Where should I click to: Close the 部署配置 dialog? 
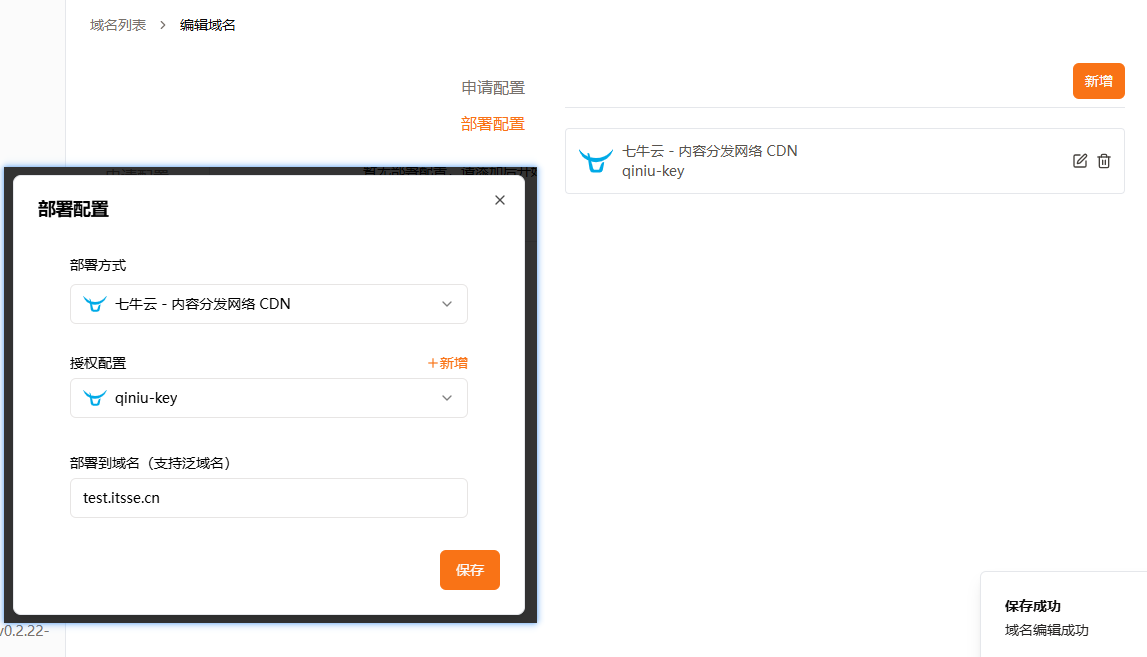click(x=500, y=200)
